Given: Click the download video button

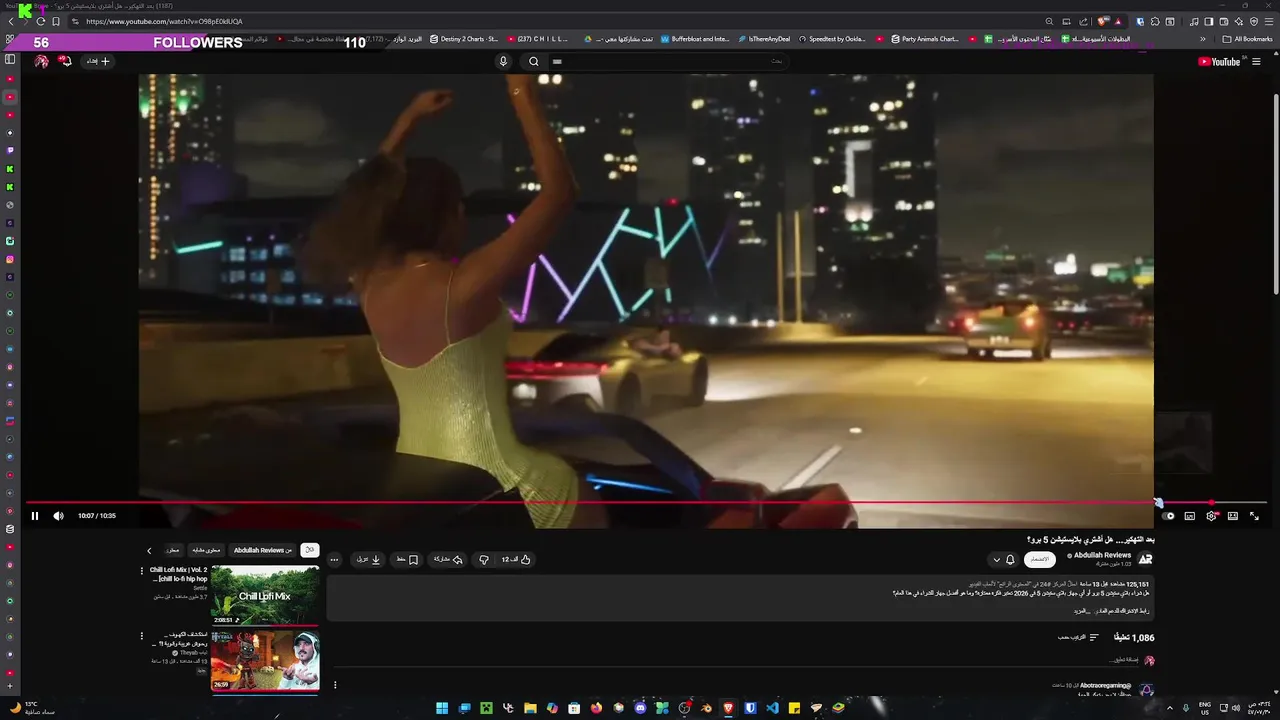Looking at the screenshot, I should (x=369, y=560).
